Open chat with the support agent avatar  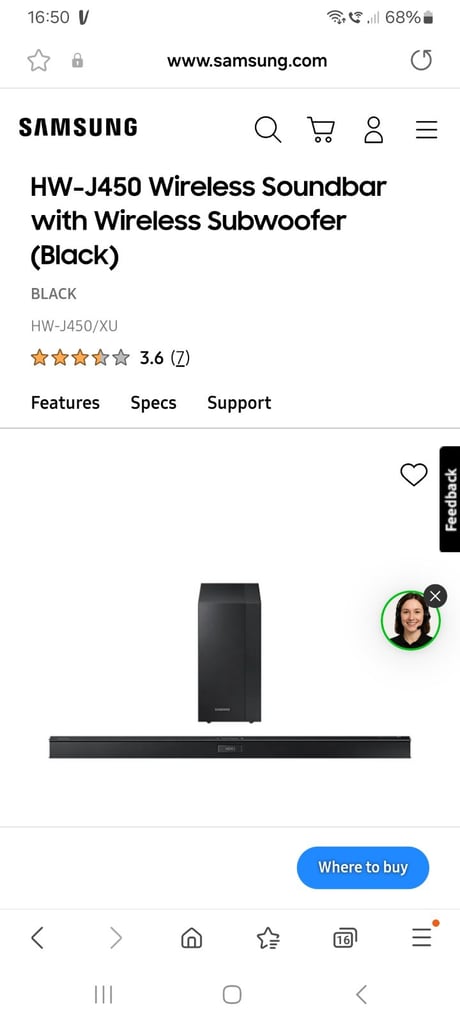coord(410,620)
